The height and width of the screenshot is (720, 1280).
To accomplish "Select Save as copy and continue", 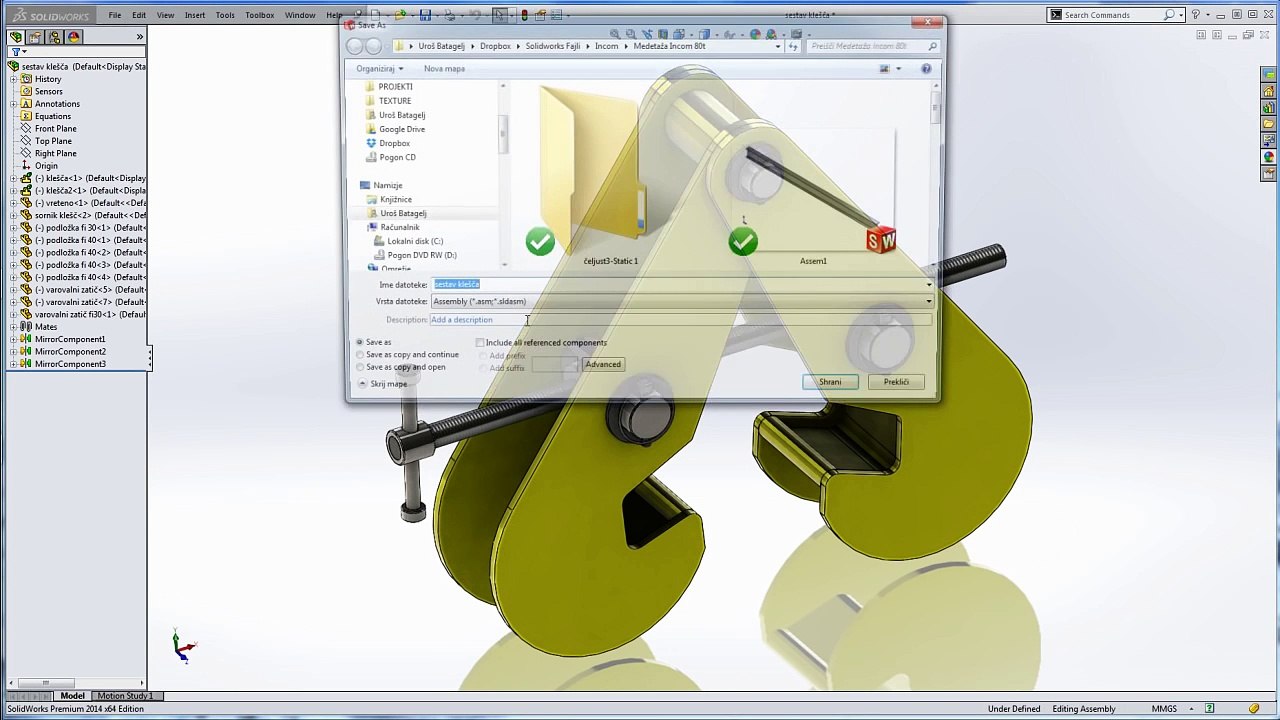I will click(x=360, y=355).
